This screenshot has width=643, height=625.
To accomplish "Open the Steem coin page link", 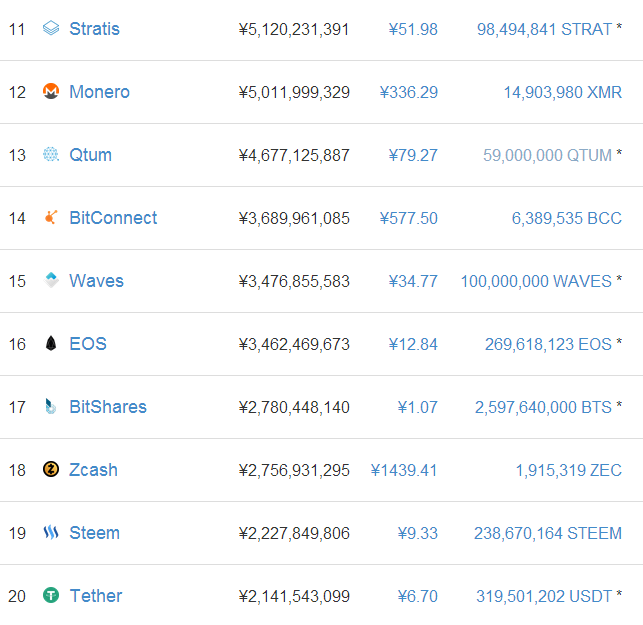I will [x=94, y=533].
